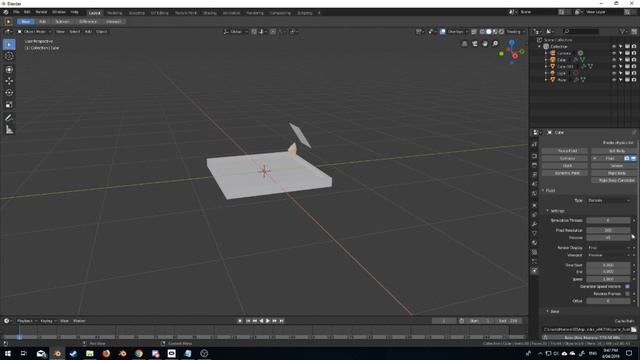Open Global transform orientation dropdown
Image resolution: width=640 pixels, height=360 pixels.
[236, 31]
